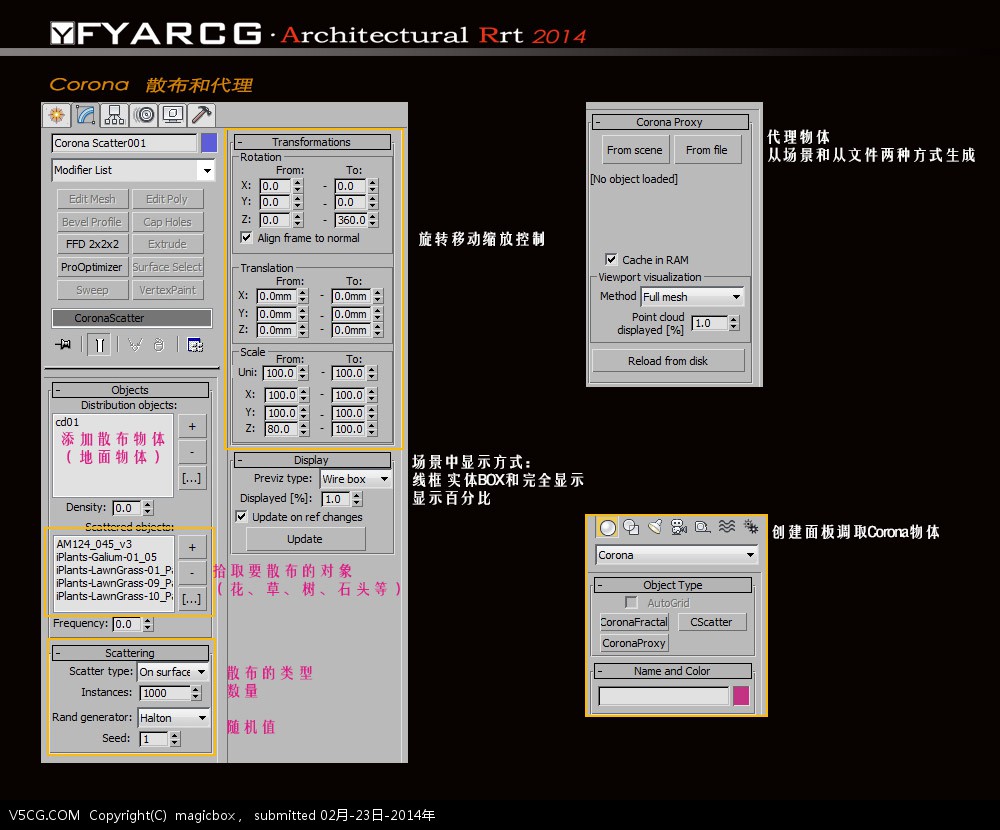Click the From scene button
This screenshot has height=830, width=1000.
point(635,150)
